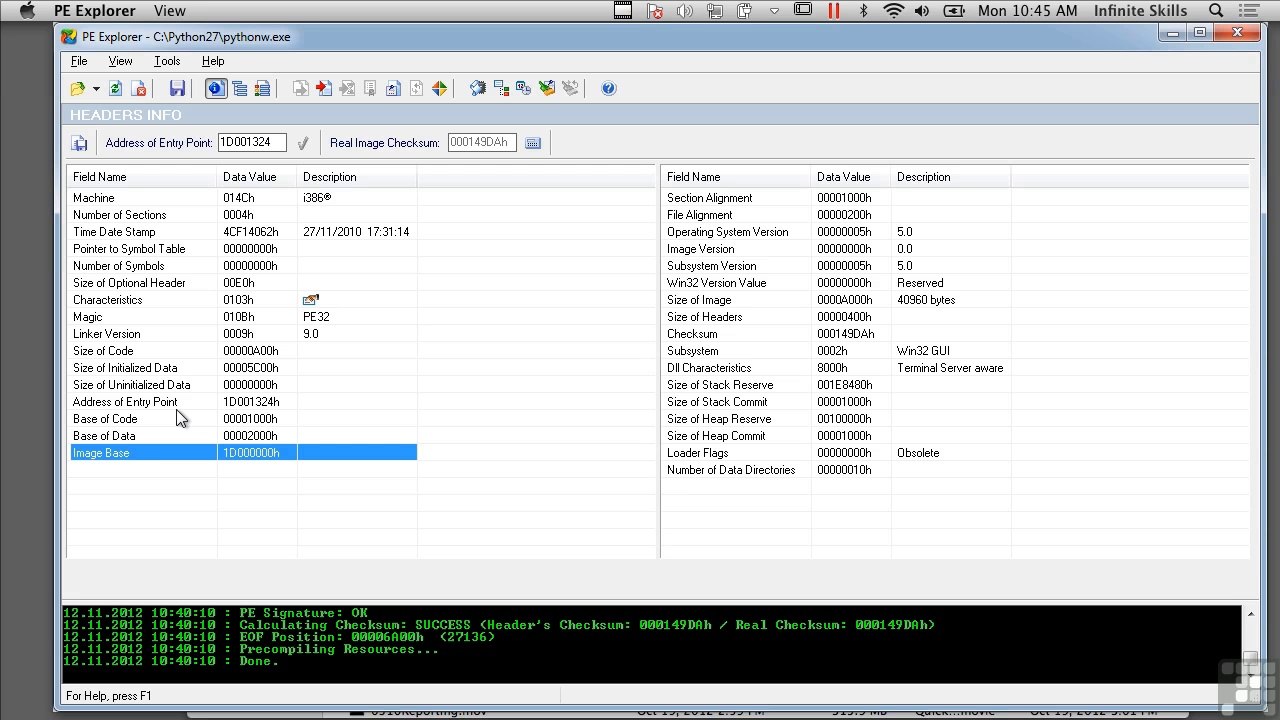Click left table Description column header
This screenshot has width=1280, height=720.
pyautogui.click(x=357, y=177)
